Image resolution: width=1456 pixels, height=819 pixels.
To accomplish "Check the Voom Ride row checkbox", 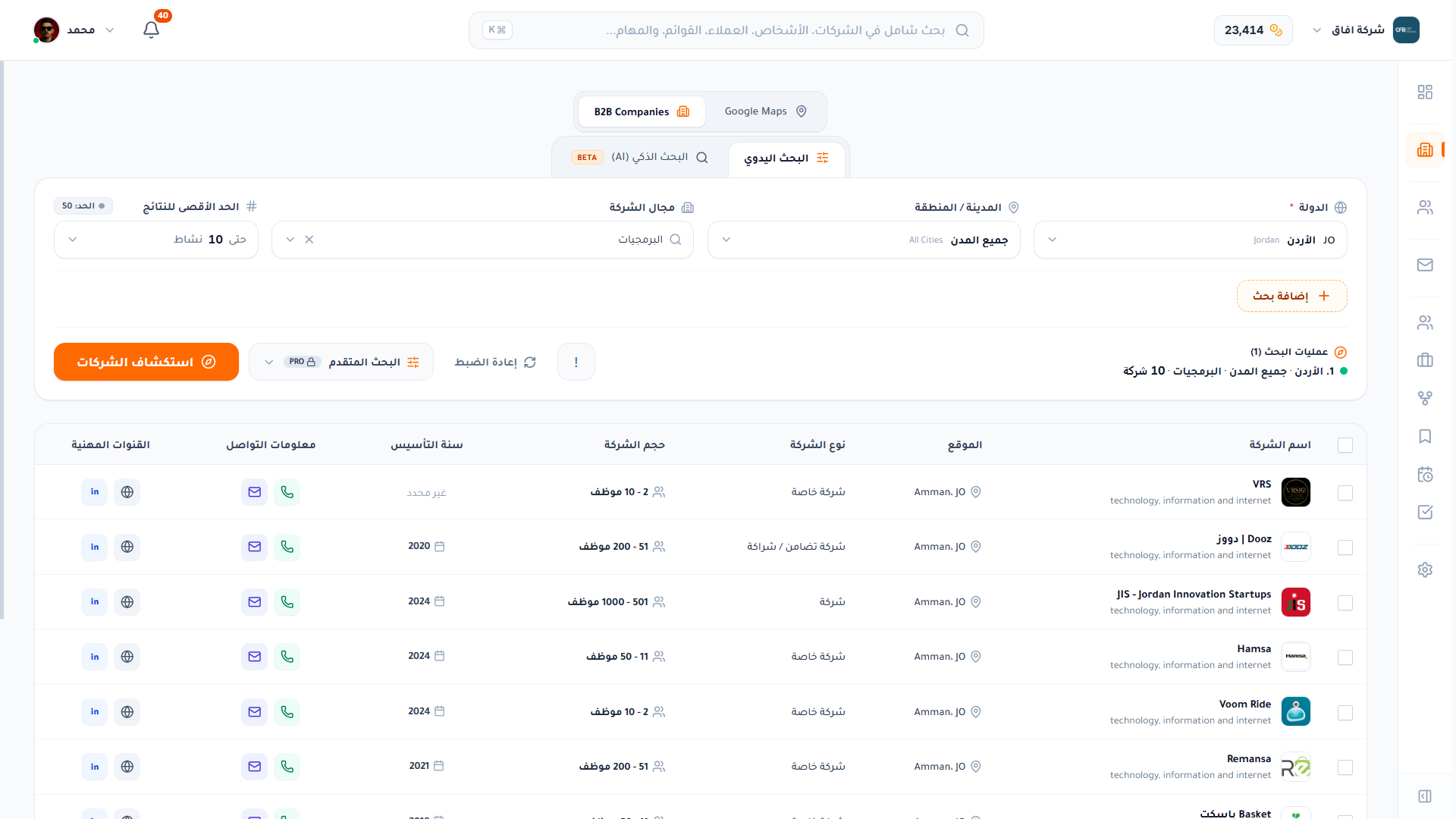I will pyautogui.click(x=1345, y=713).
